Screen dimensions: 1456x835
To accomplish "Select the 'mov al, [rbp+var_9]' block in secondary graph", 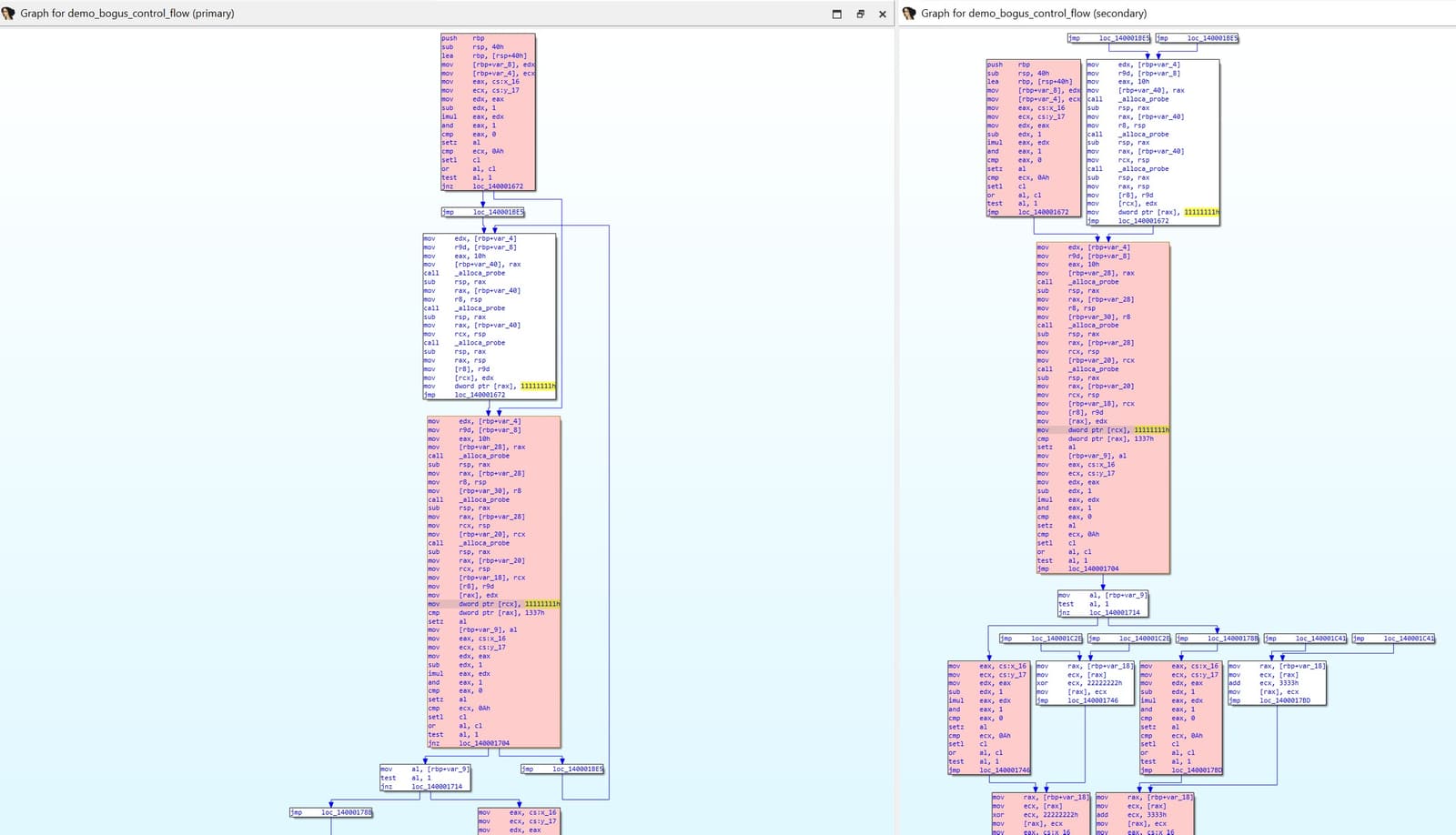I will [x=1103, y=604].
